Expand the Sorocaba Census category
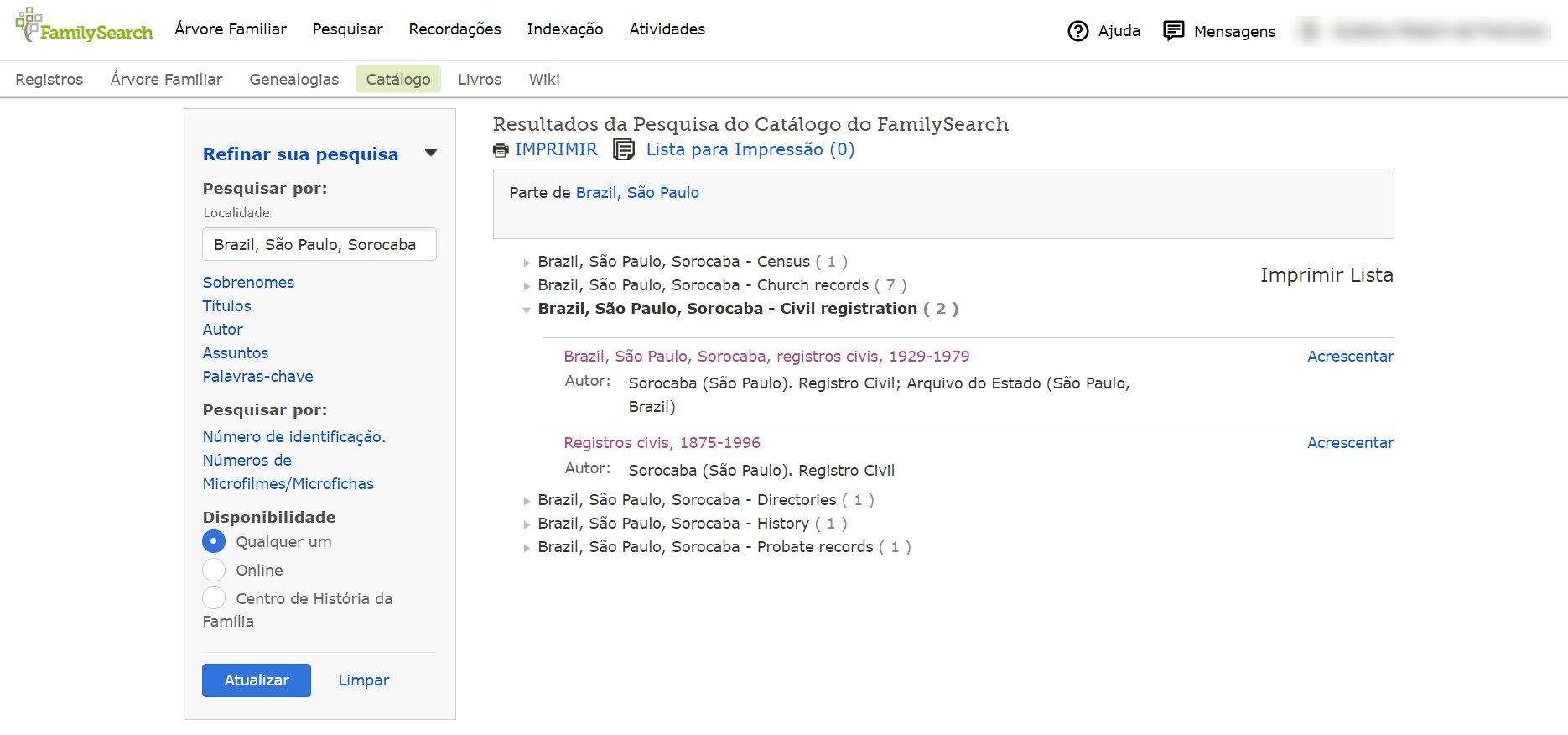 click(x=527, y=263)
